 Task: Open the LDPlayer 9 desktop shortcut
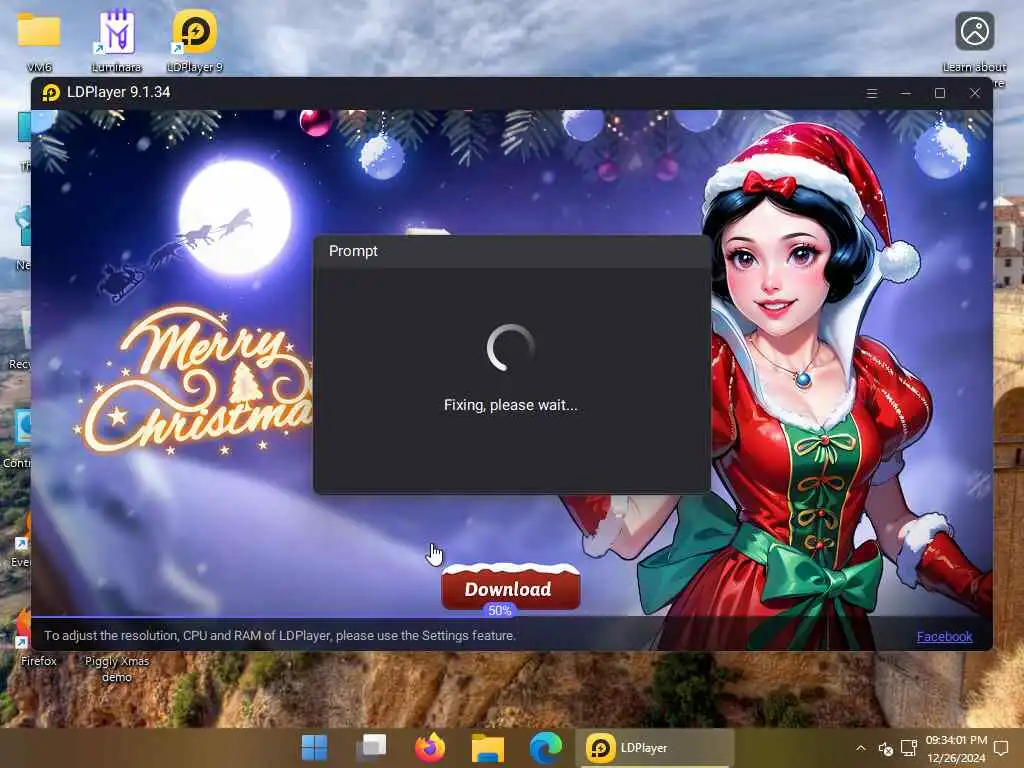[195, 39]
